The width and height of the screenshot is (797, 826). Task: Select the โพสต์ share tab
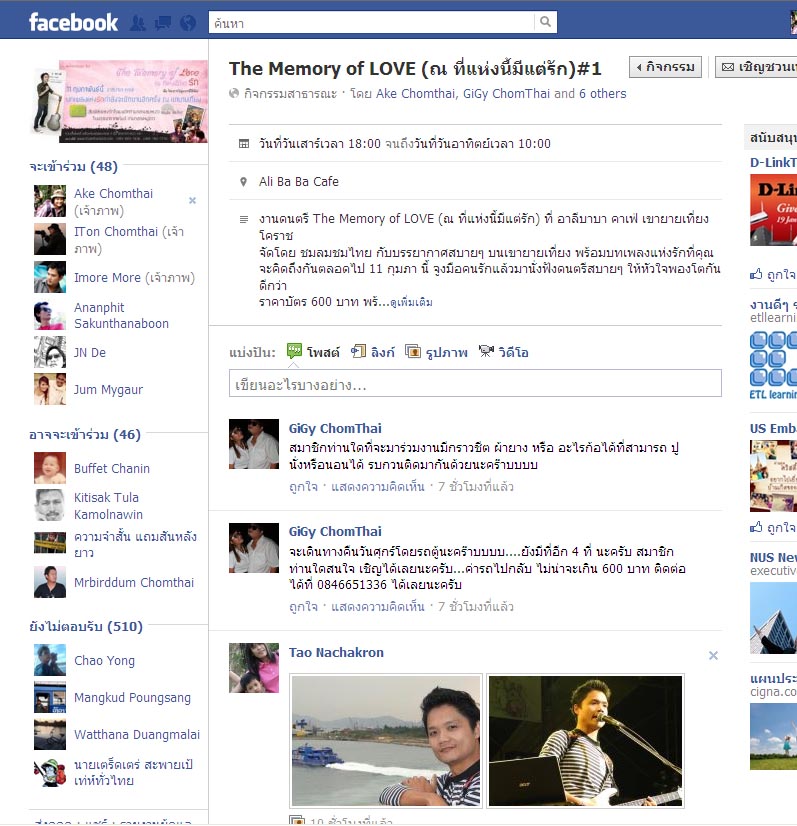[323, 352]
